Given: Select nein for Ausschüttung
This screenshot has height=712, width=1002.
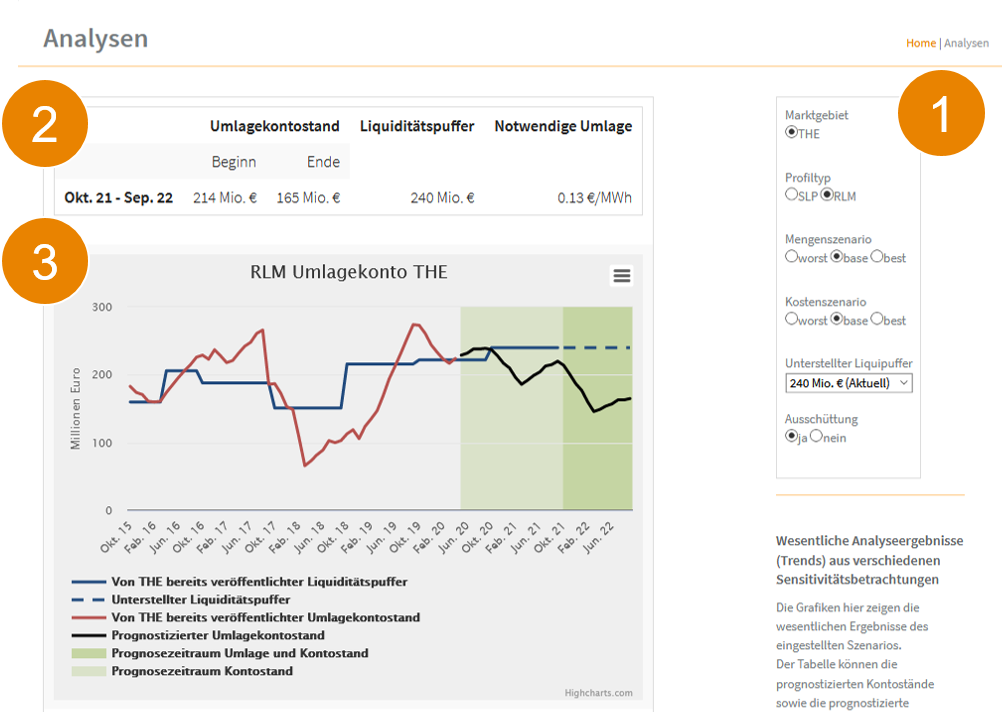Looking at the screenshot, I should click(x=816, y=436).
